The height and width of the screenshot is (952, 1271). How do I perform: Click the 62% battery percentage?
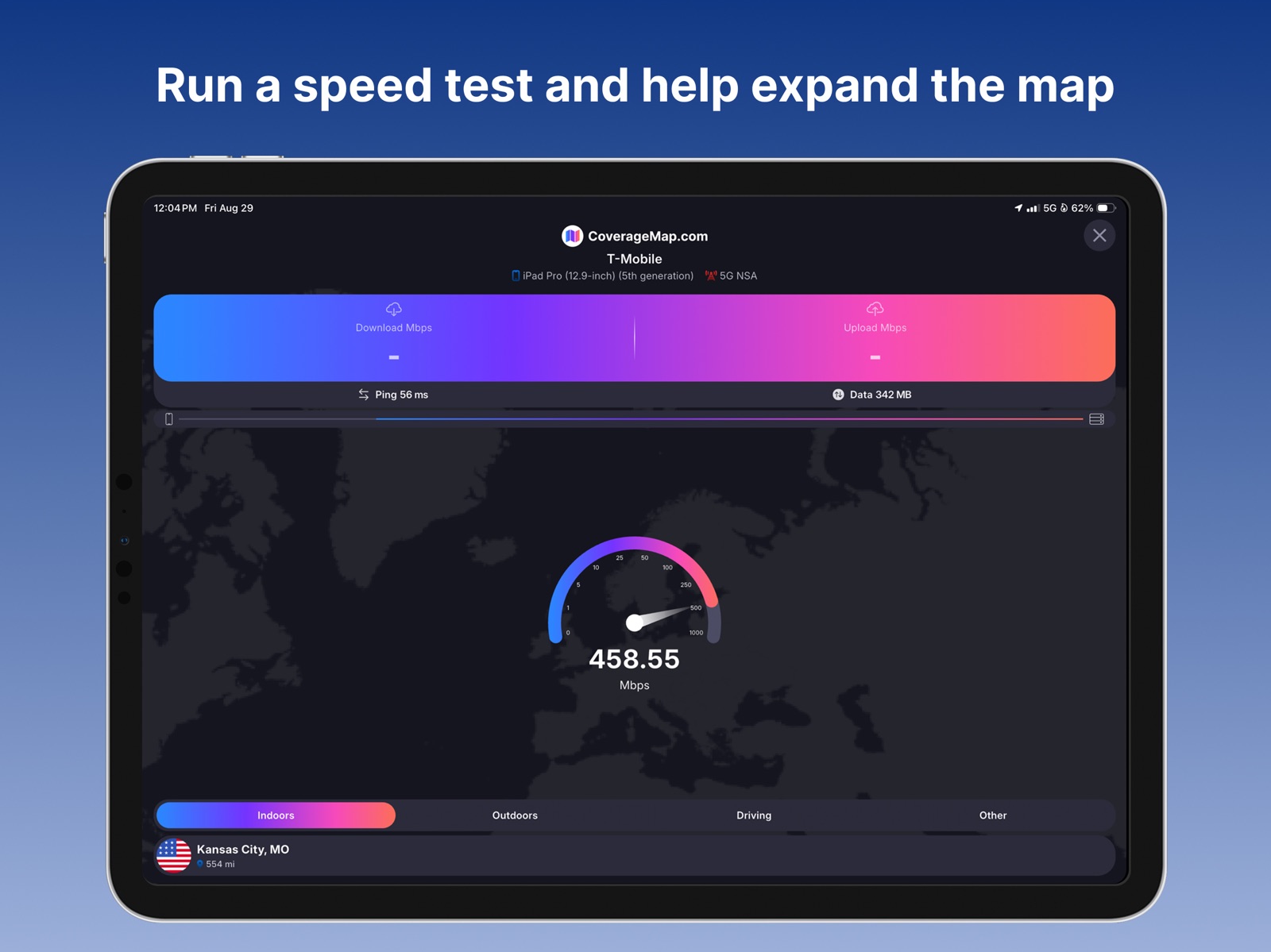click(1082, 208)
